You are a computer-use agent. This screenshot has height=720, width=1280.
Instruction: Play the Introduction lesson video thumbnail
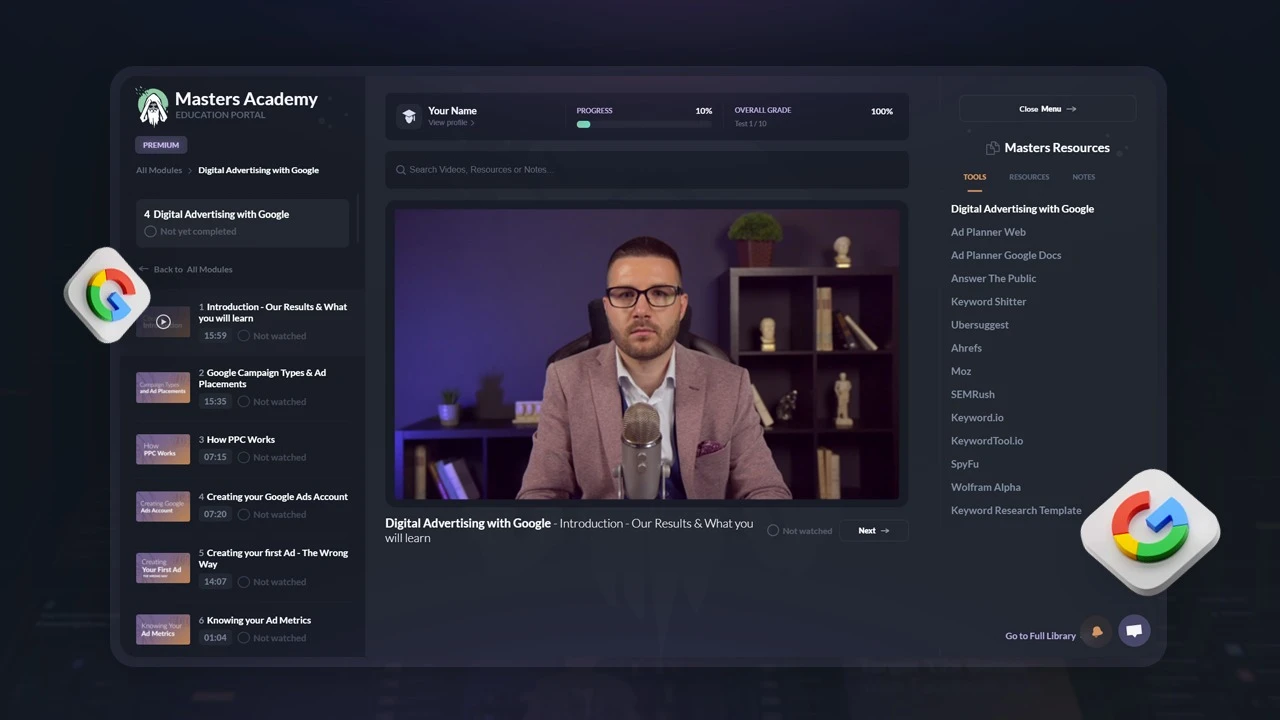coord(163,322)
